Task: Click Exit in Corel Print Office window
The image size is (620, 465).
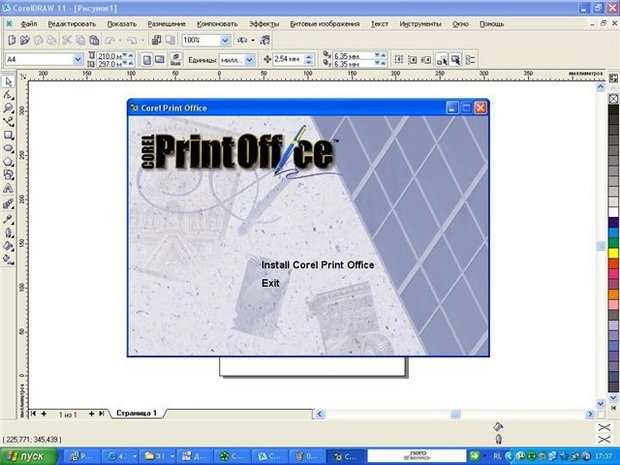Action: pos(270,283)
